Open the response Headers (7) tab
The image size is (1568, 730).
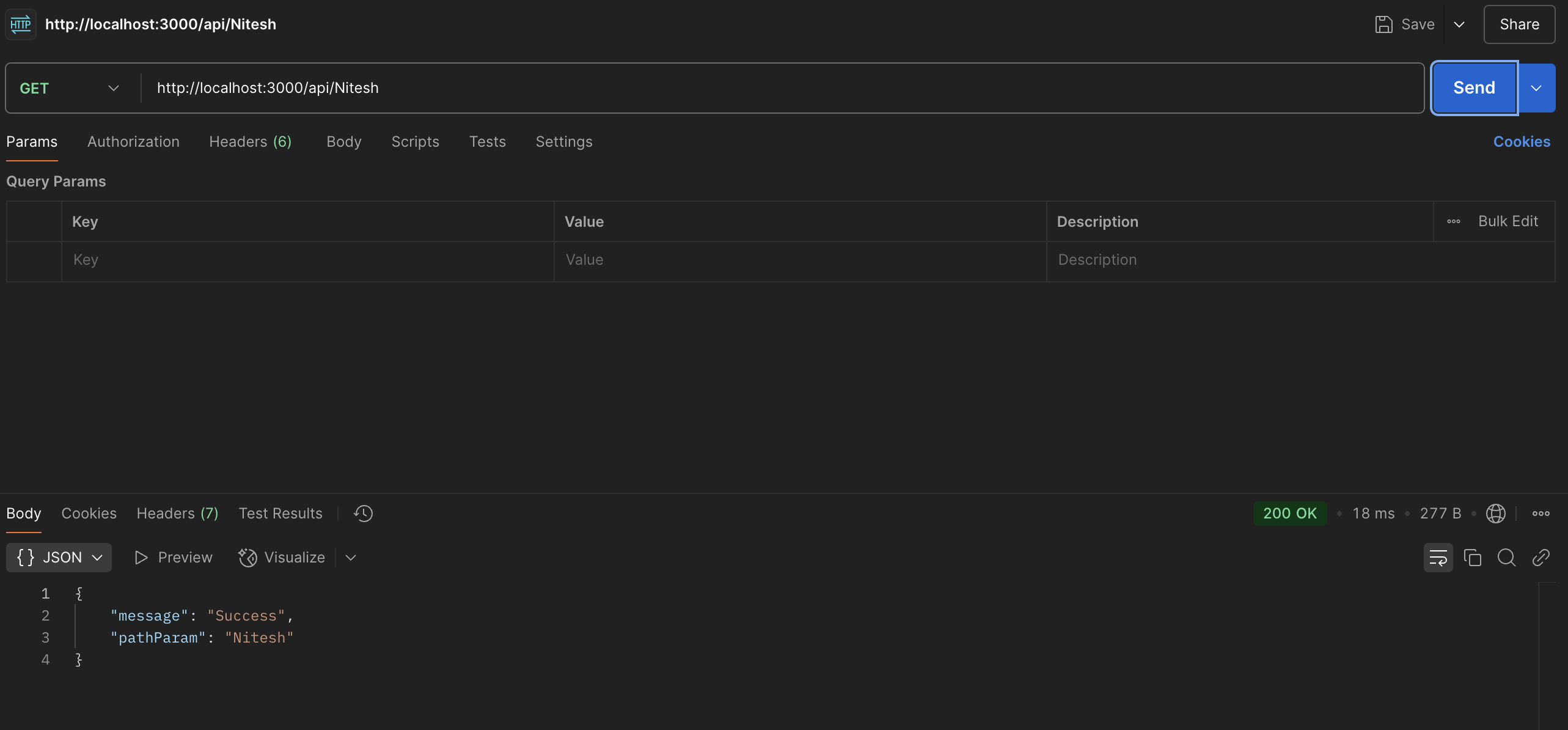pyautogui.click(x=177, y=514)
